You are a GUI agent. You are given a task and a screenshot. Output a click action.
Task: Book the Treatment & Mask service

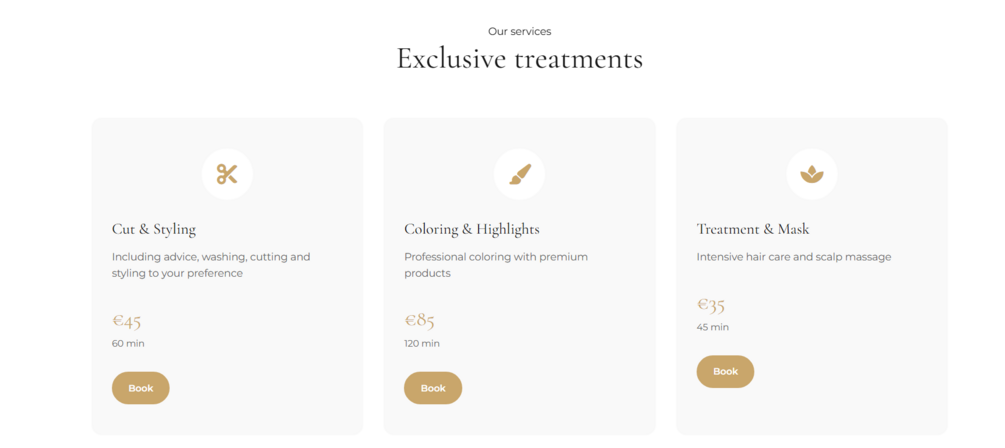[725, 371]
